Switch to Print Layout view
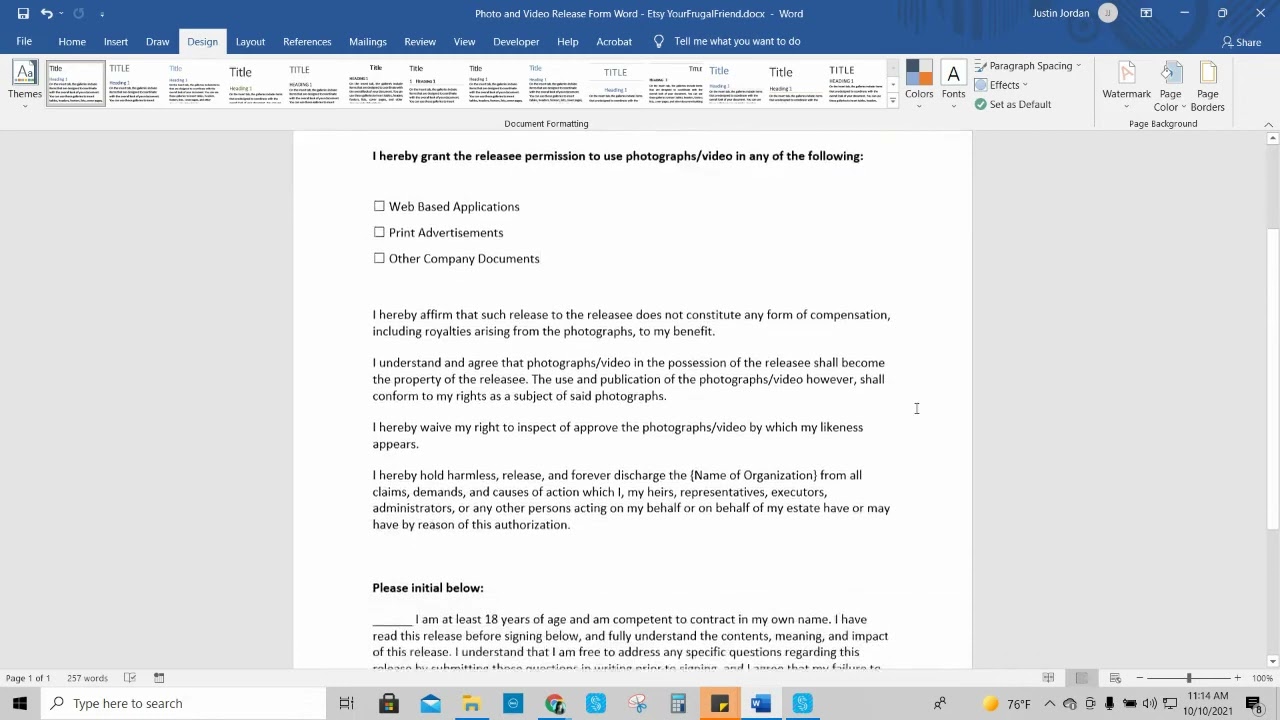1280x720 pixels. (x=1081, y=678)
